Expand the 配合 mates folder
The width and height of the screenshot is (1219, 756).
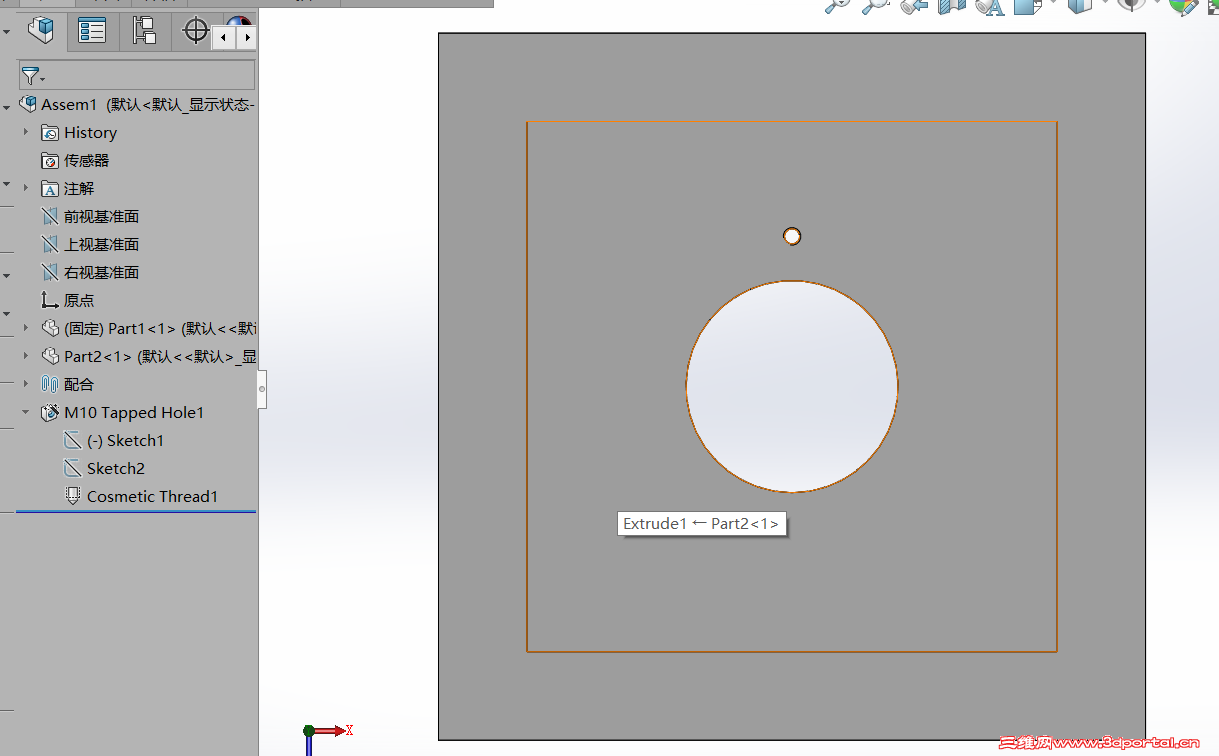pos(26,384)
